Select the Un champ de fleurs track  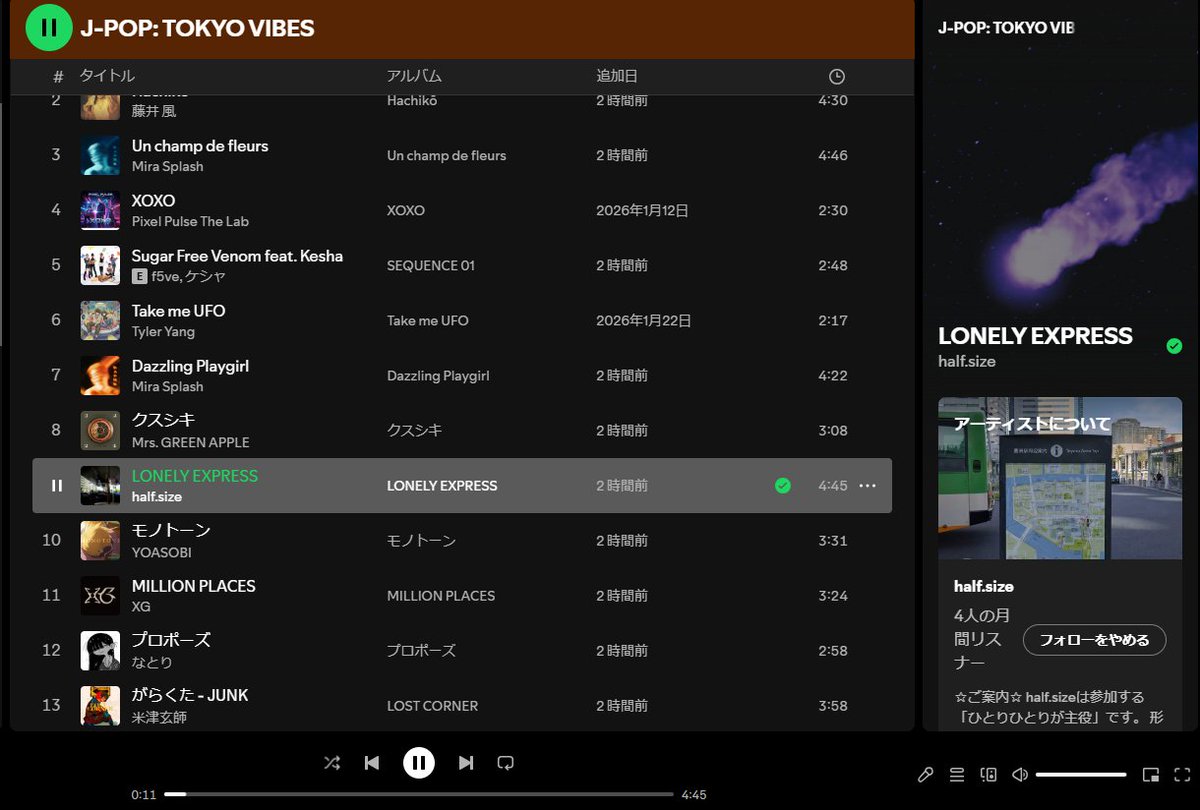coord(200,146)
